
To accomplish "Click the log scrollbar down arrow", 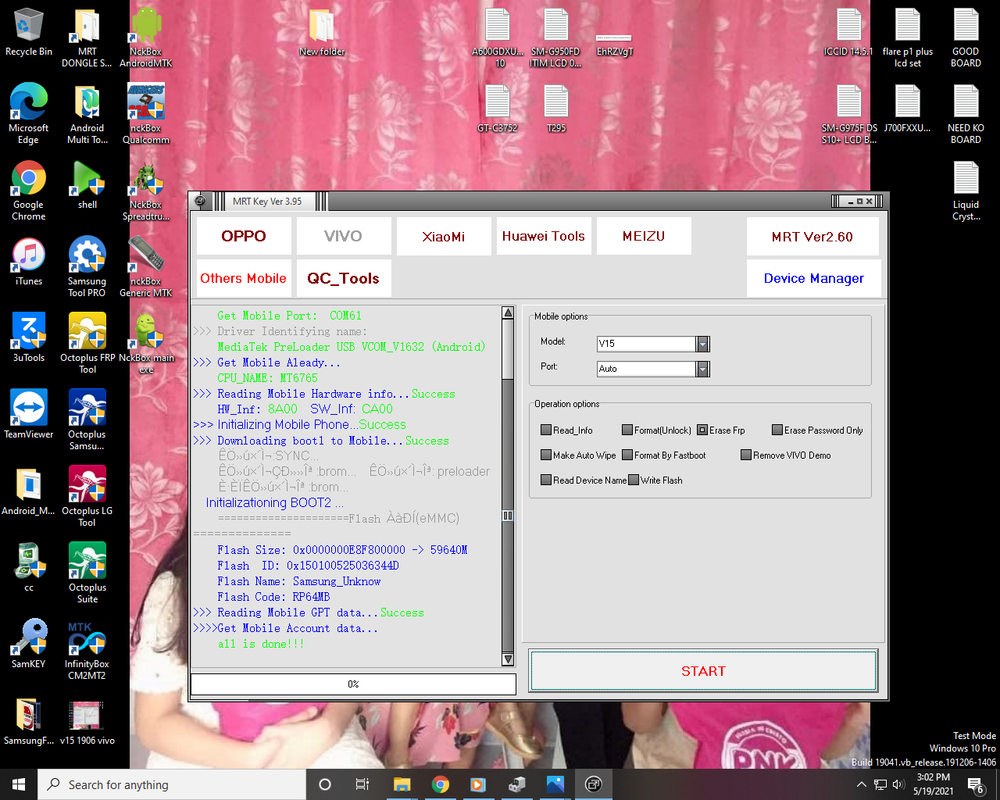I will click(x=508, y=659).
